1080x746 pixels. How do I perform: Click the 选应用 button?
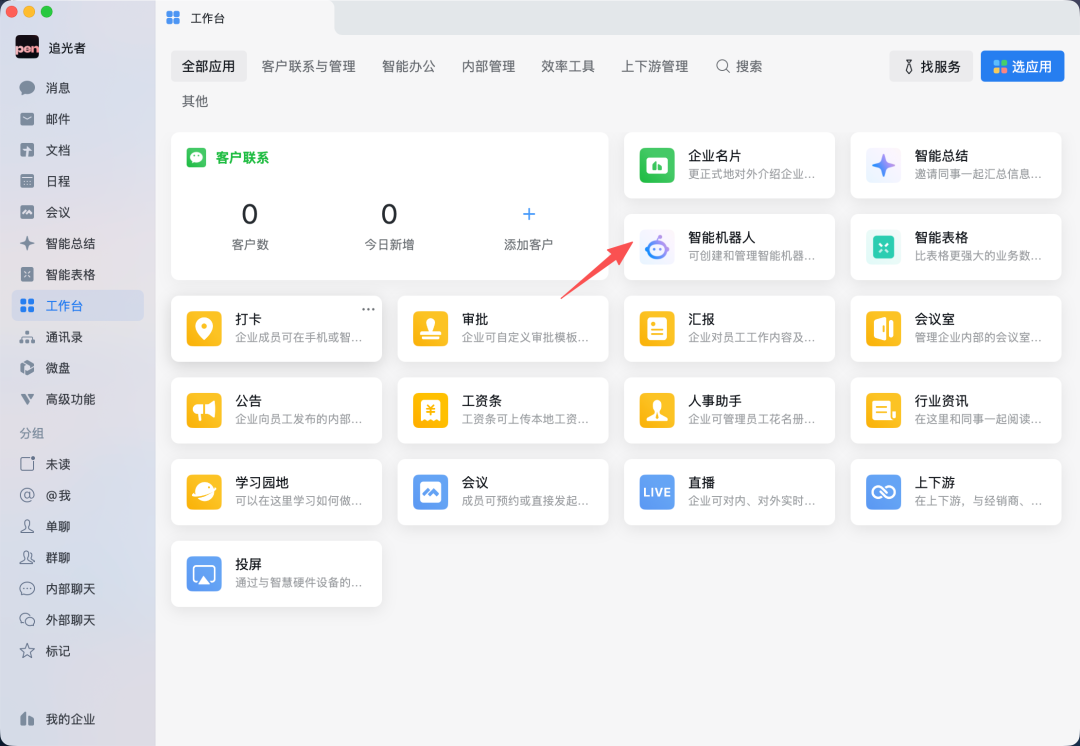tap(1022, 66)
